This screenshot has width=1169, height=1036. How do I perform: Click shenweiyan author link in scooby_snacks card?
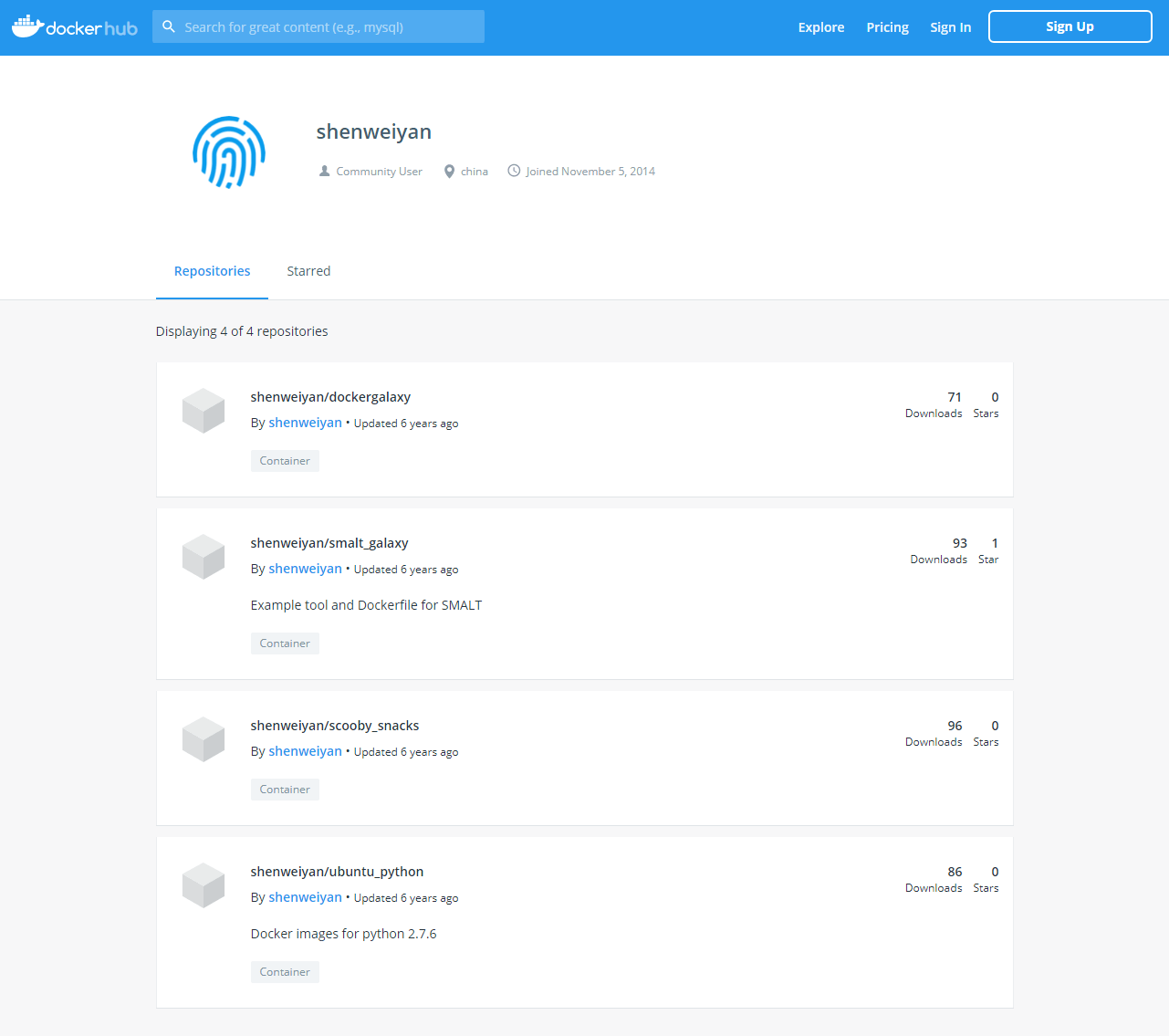(305, 751)
